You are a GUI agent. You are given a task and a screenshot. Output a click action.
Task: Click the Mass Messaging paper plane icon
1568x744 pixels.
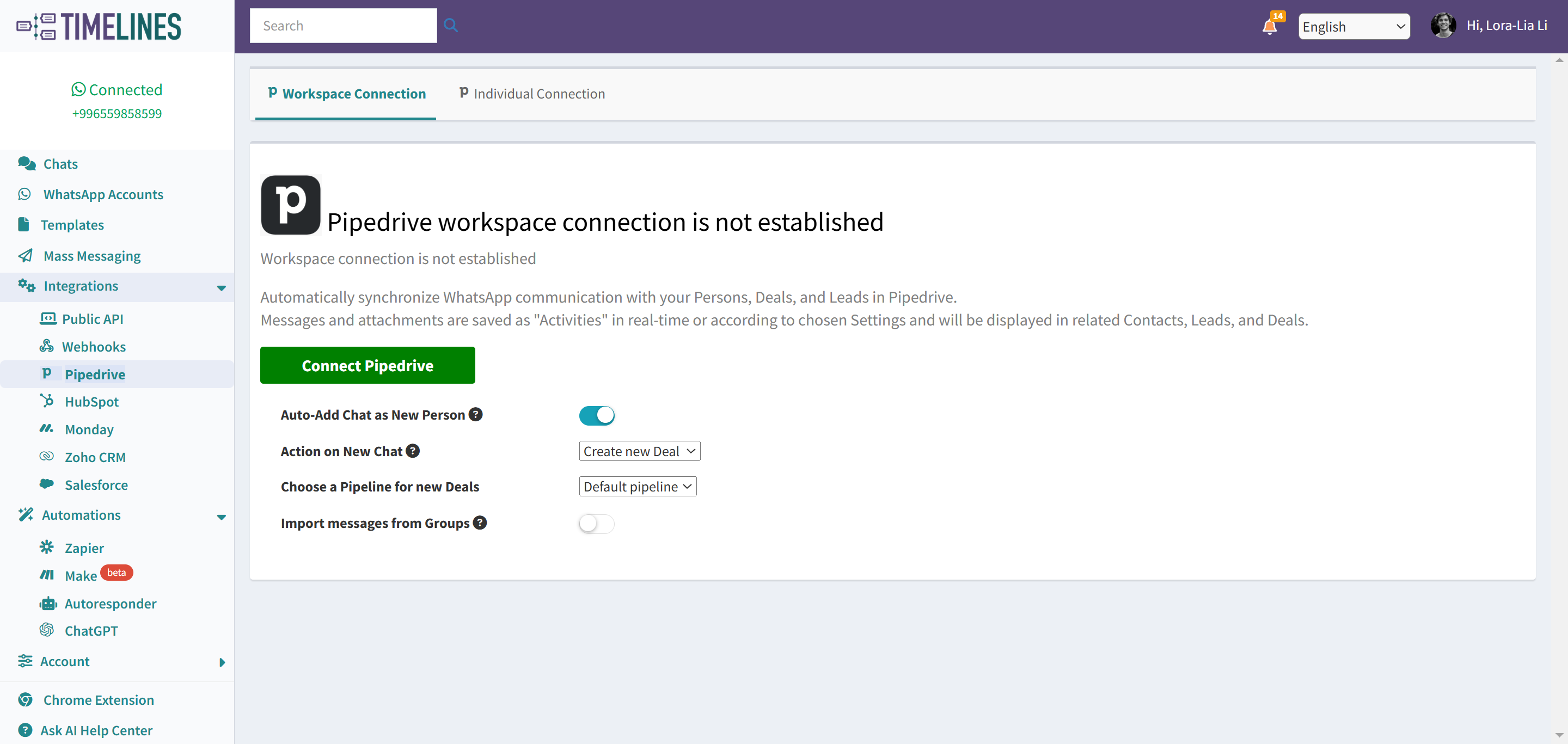pos(26,255)
